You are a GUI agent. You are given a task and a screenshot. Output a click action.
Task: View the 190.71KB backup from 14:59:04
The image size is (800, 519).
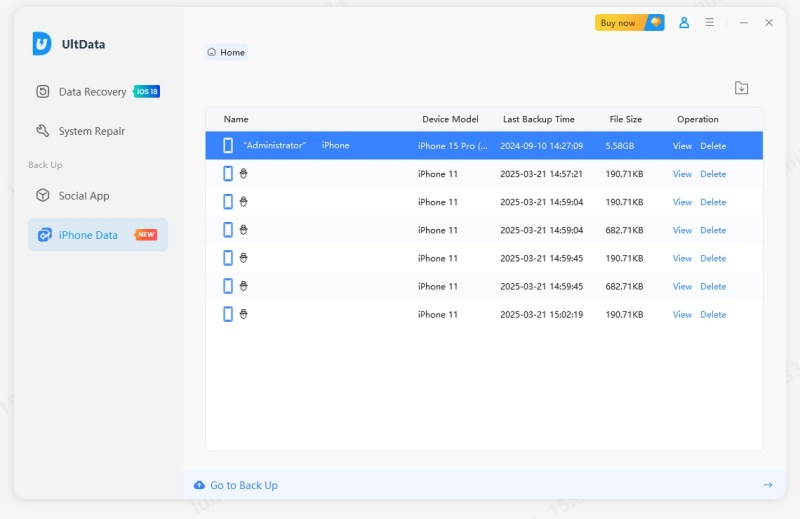point(682,202)
